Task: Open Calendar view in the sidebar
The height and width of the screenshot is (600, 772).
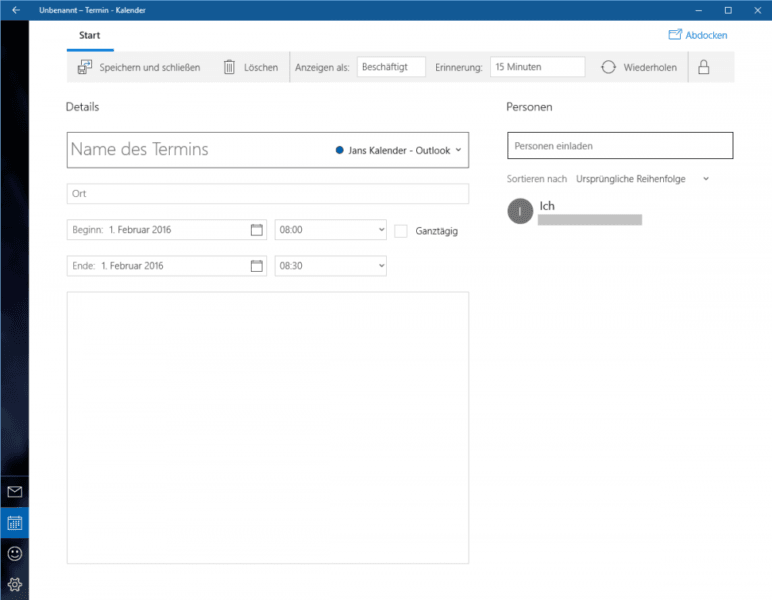Action: pos(15,523)
